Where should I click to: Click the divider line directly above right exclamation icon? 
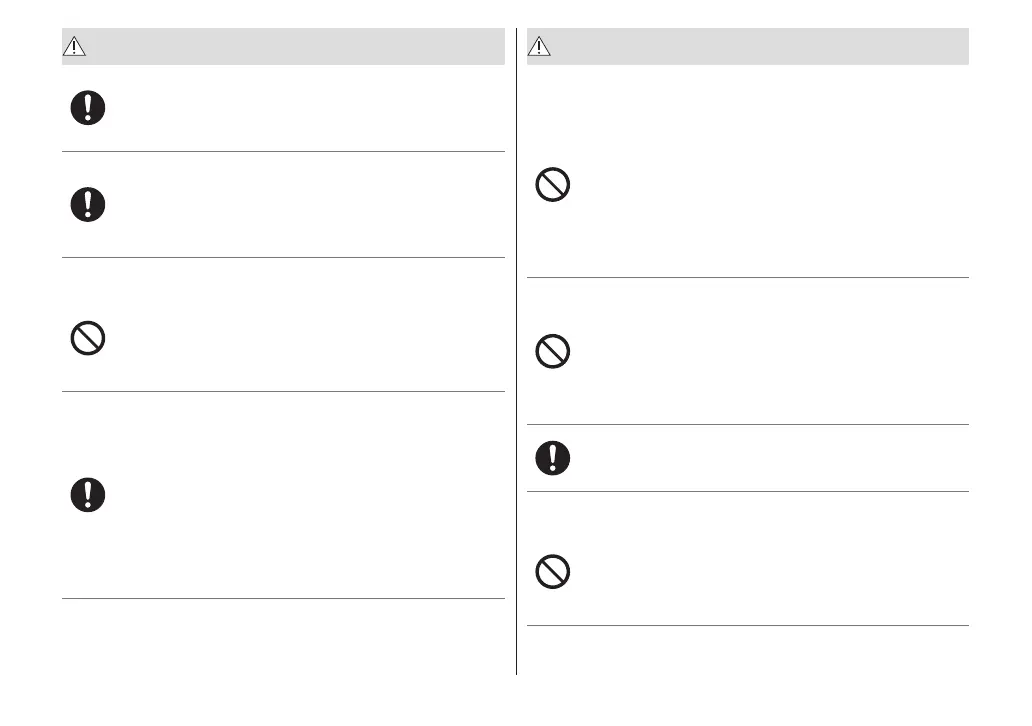(x=747, y=425)
